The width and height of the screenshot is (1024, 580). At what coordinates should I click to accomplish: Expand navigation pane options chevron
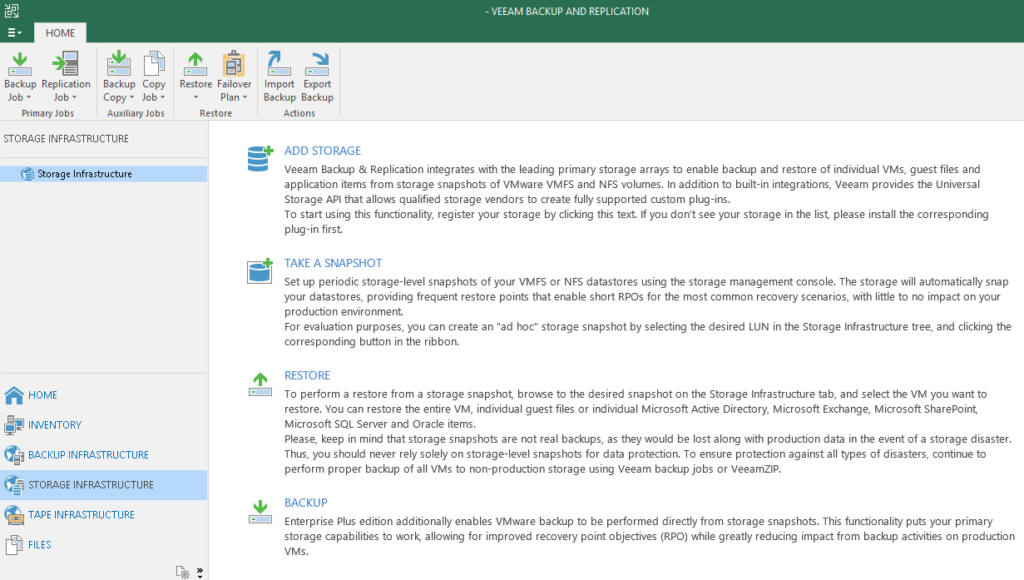point(200,572)
